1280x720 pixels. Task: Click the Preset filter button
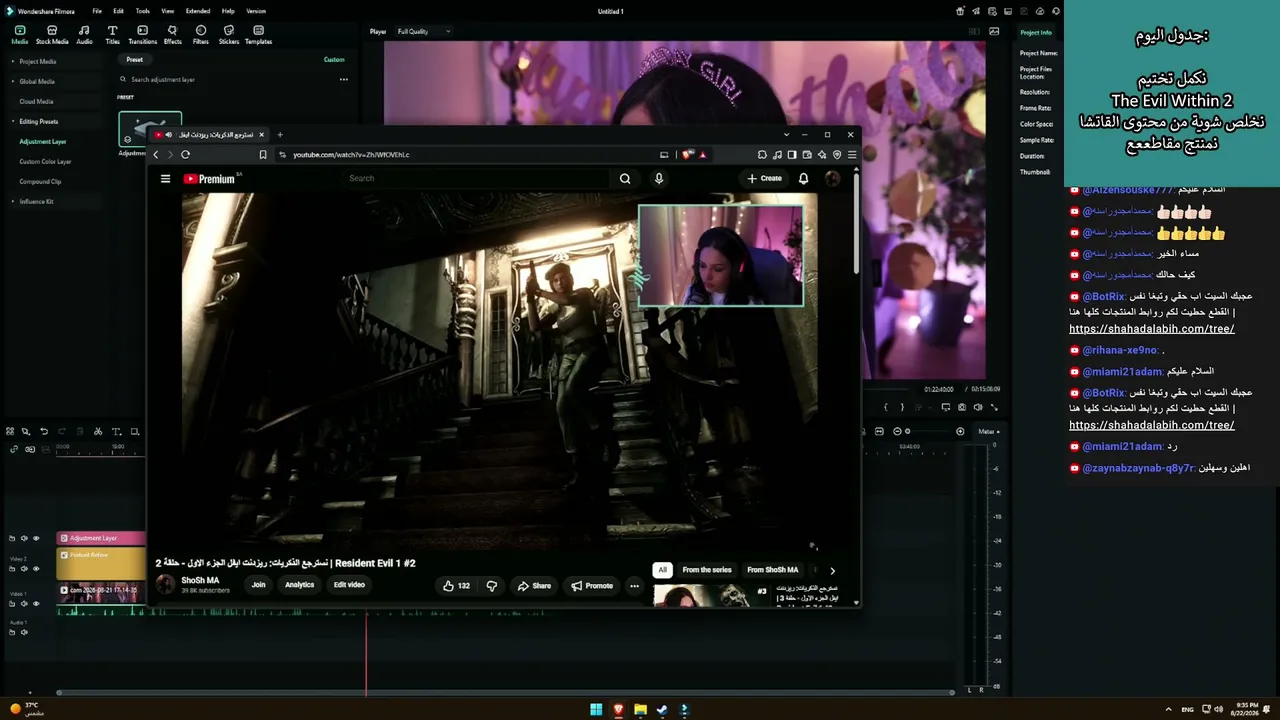point(134,59)
